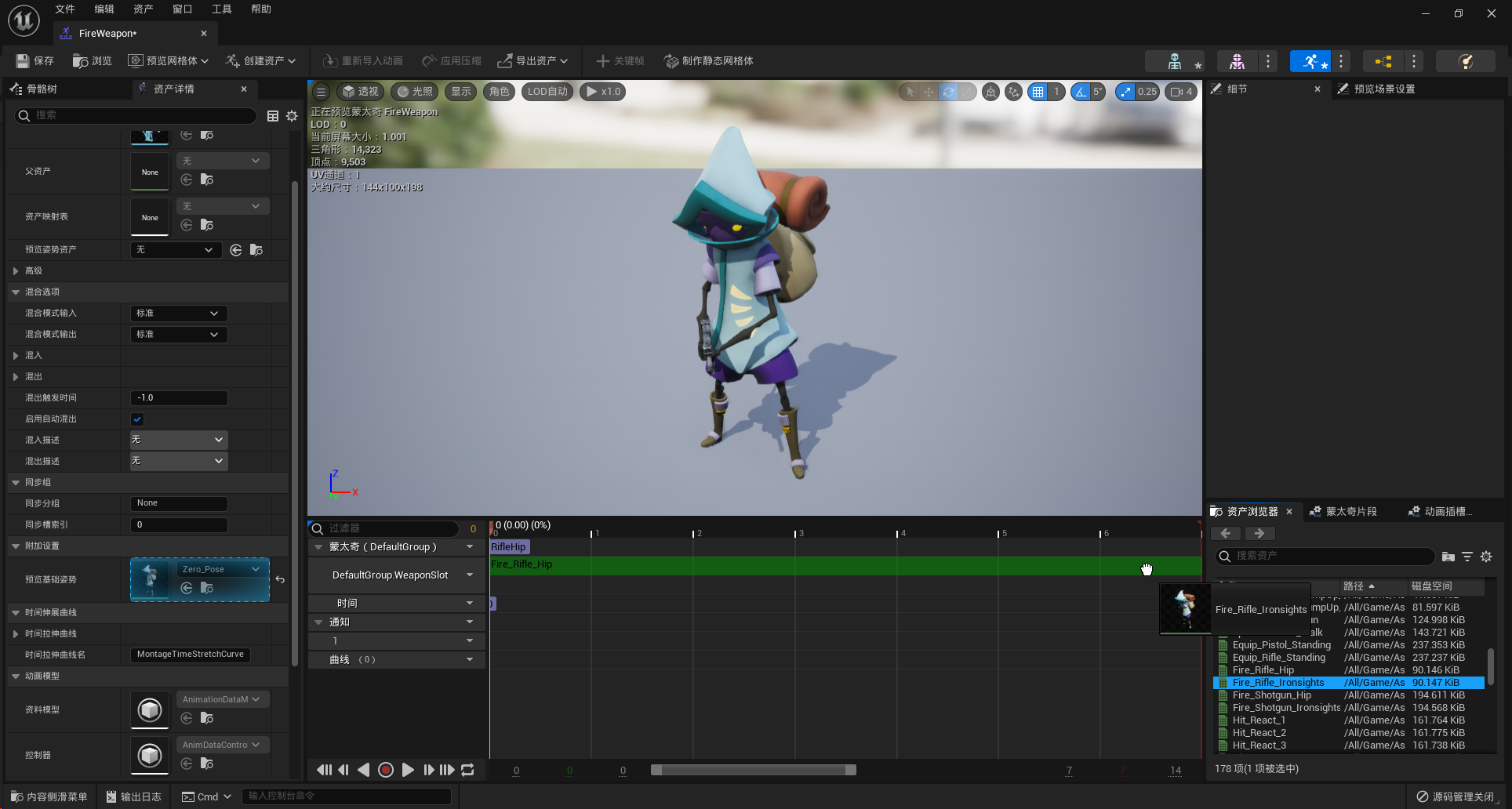Open the blend mode in dropdown
This screenshot has width=1512, height=809.
click(179, 314)
